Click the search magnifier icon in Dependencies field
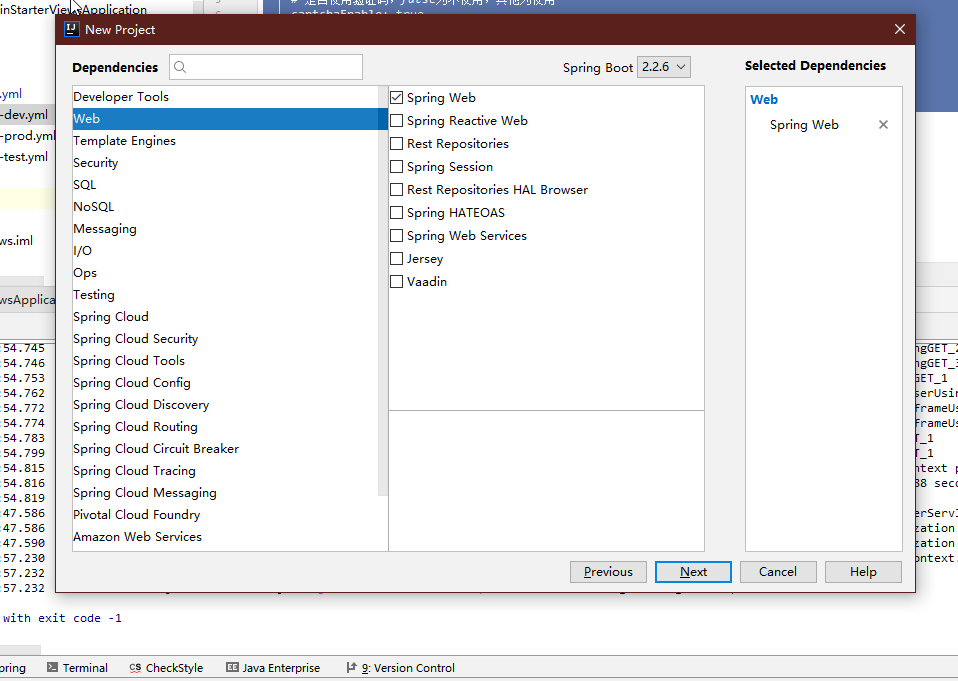958x681 pixels. coord(180,67)
